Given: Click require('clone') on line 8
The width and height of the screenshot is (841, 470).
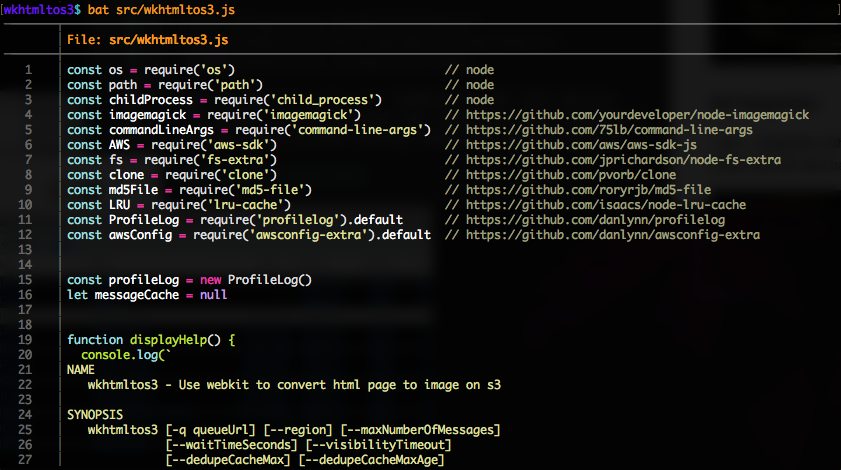Looking at the screenshot, I should (x=221, y=175).
